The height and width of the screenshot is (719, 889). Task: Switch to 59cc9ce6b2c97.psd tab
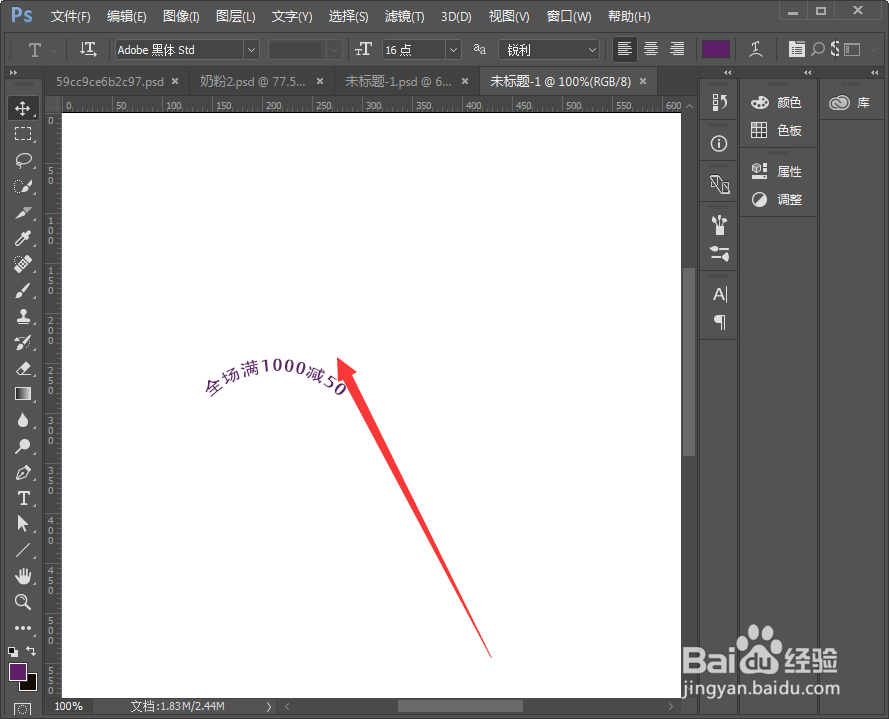tap(110, 82)
